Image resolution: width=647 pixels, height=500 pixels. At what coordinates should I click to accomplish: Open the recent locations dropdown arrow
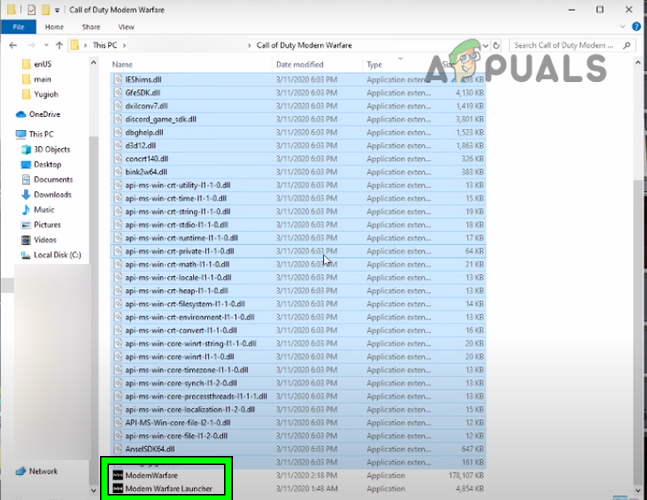46,45
